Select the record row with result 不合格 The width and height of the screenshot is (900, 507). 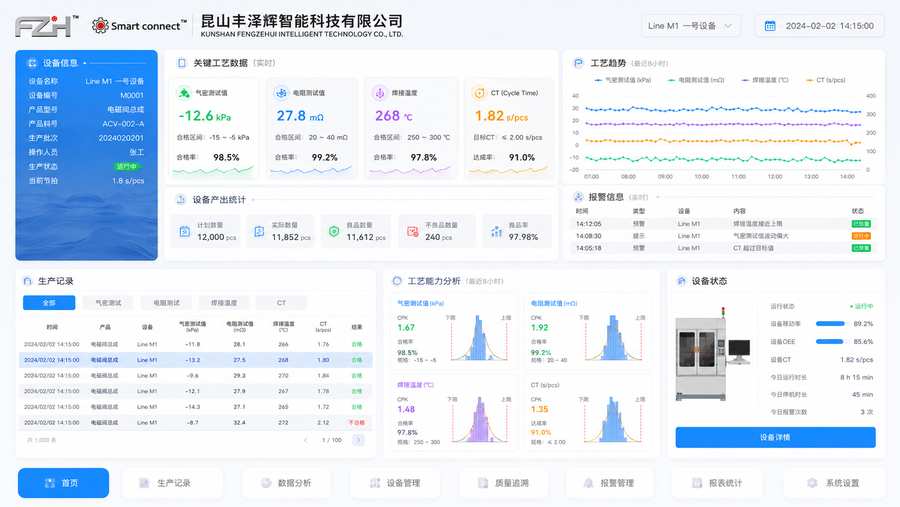click(195, 422)
